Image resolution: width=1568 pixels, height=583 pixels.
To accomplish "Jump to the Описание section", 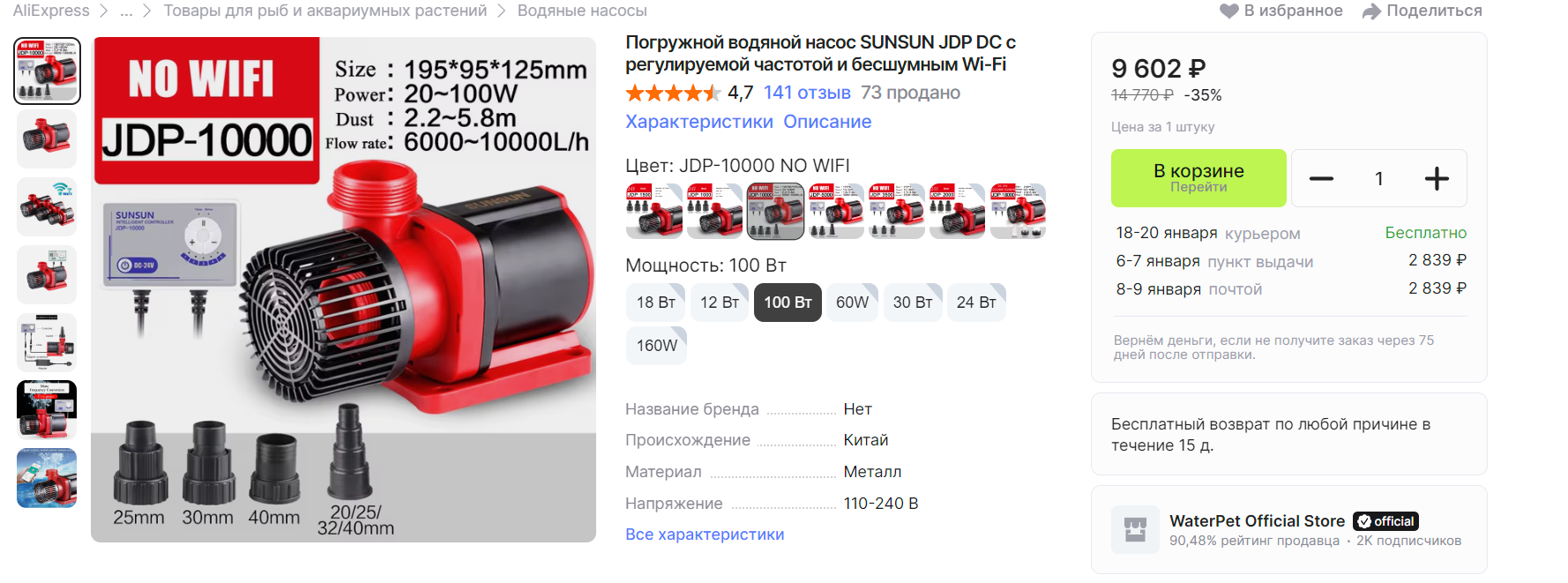I will [827, 122].
